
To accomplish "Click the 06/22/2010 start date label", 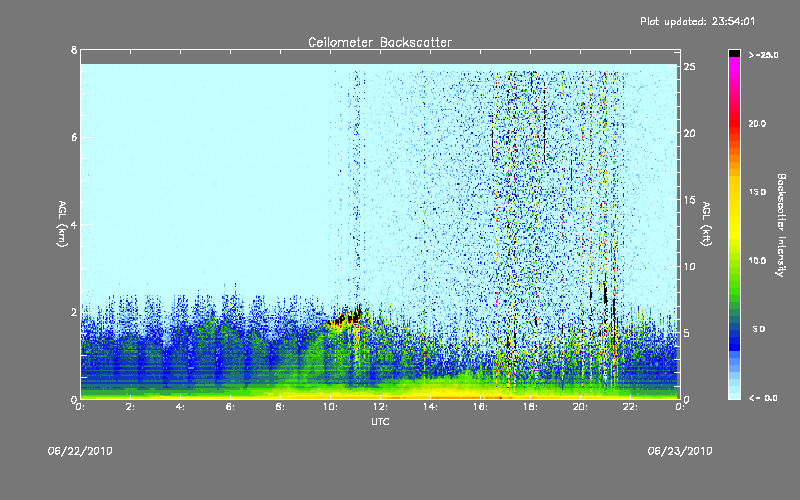I will tap(80, 451).
